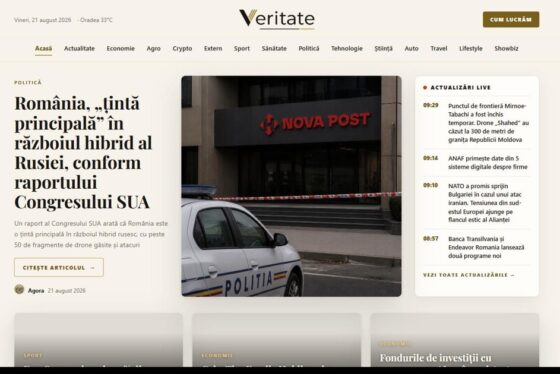
Task: Open the Auto category
Action: (x=411, y=49)
